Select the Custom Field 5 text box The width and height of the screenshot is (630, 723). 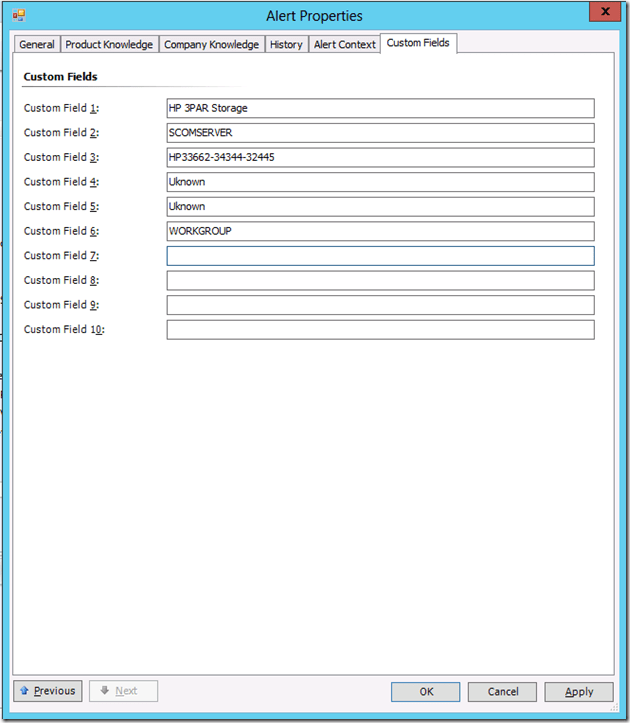(380, 206)
